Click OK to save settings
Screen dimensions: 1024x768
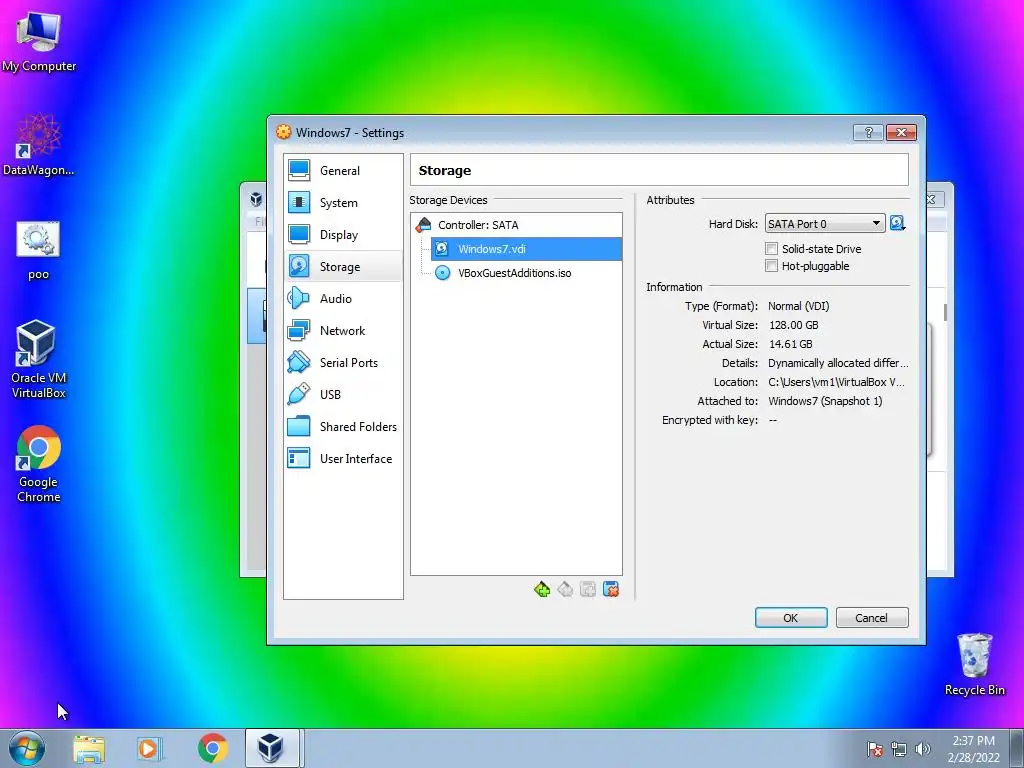(x=791, y=618)
